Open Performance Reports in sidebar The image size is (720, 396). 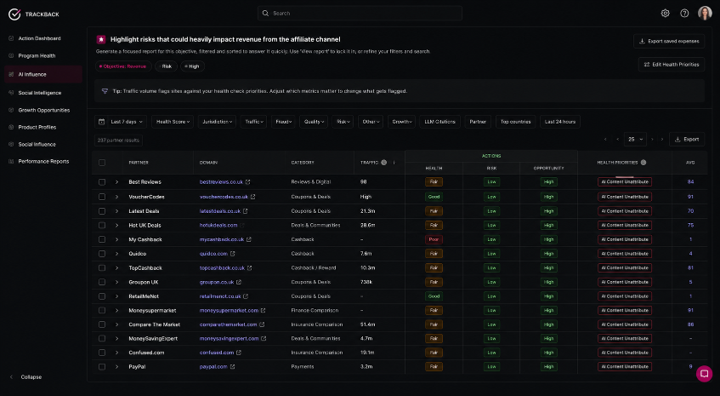click(43, 161)
